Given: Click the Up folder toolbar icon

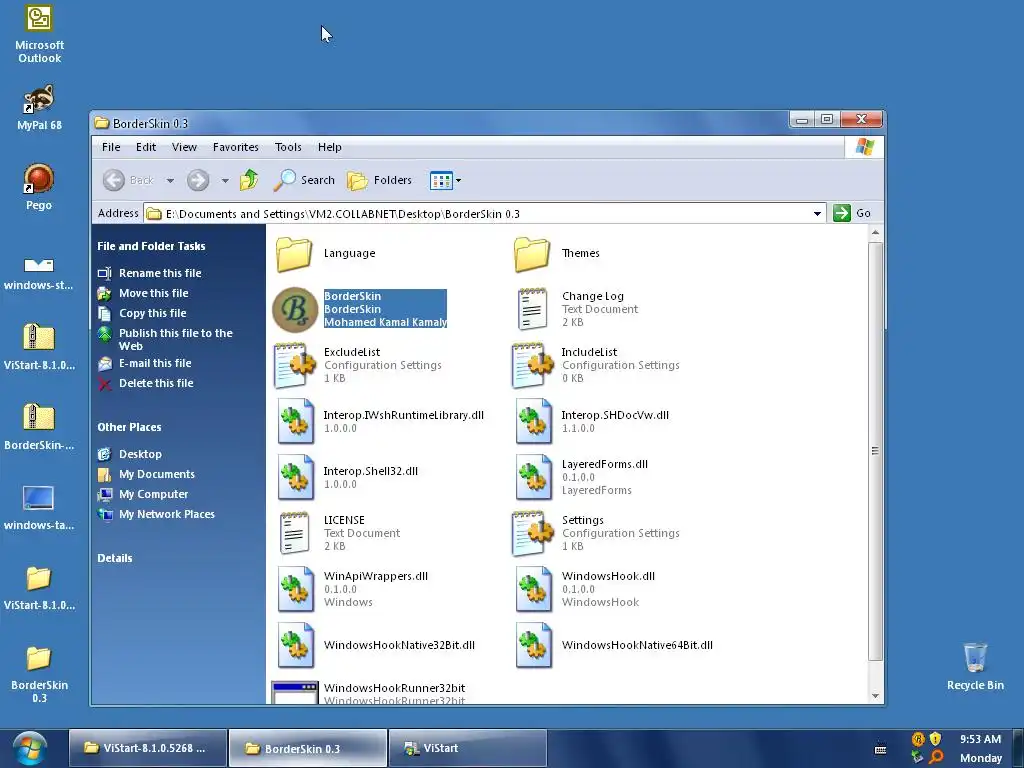Looking at the screenshot, I should tap(249, 180).
